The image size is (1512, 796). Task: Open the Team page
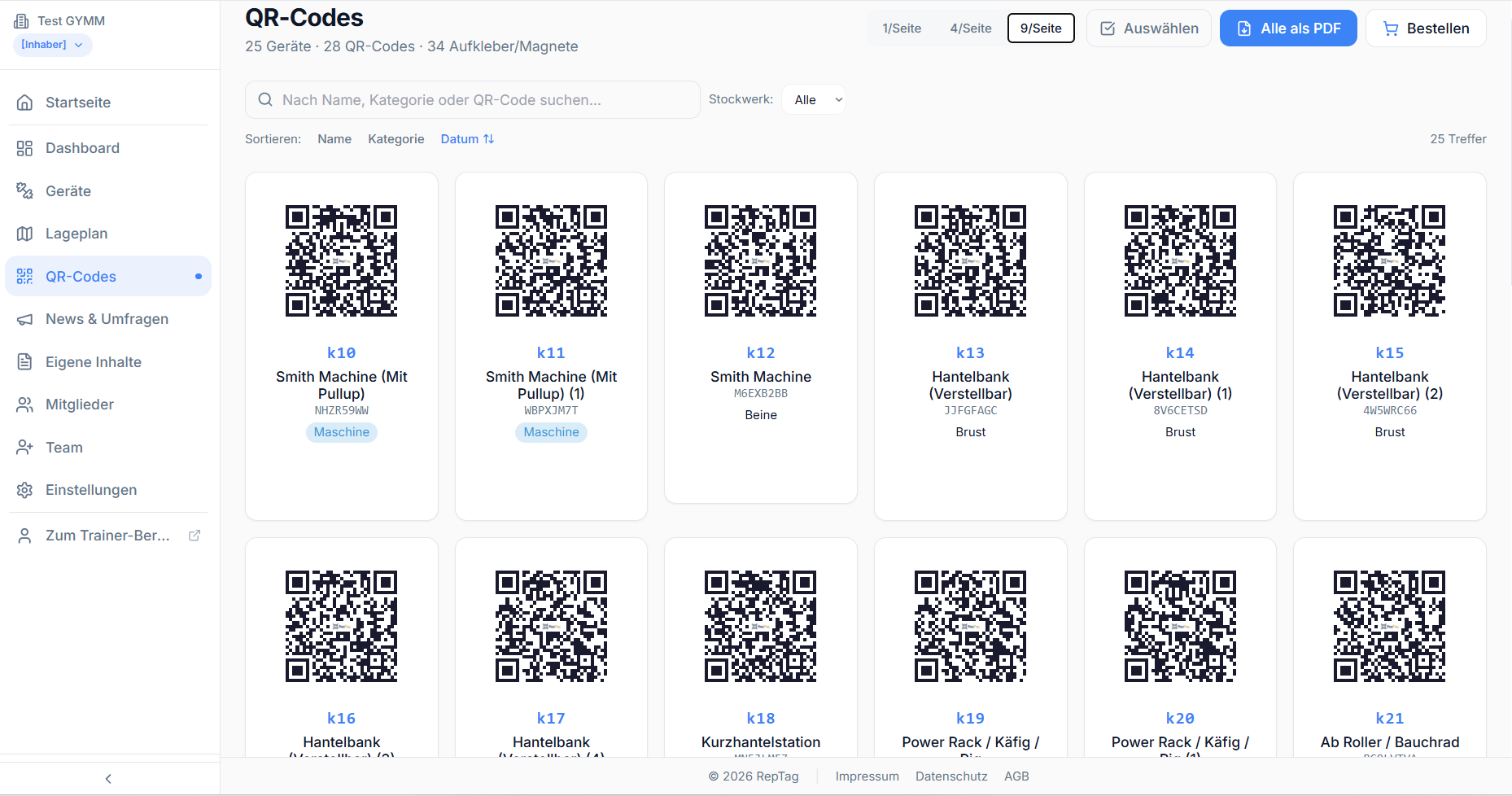(x=108, y=448)
